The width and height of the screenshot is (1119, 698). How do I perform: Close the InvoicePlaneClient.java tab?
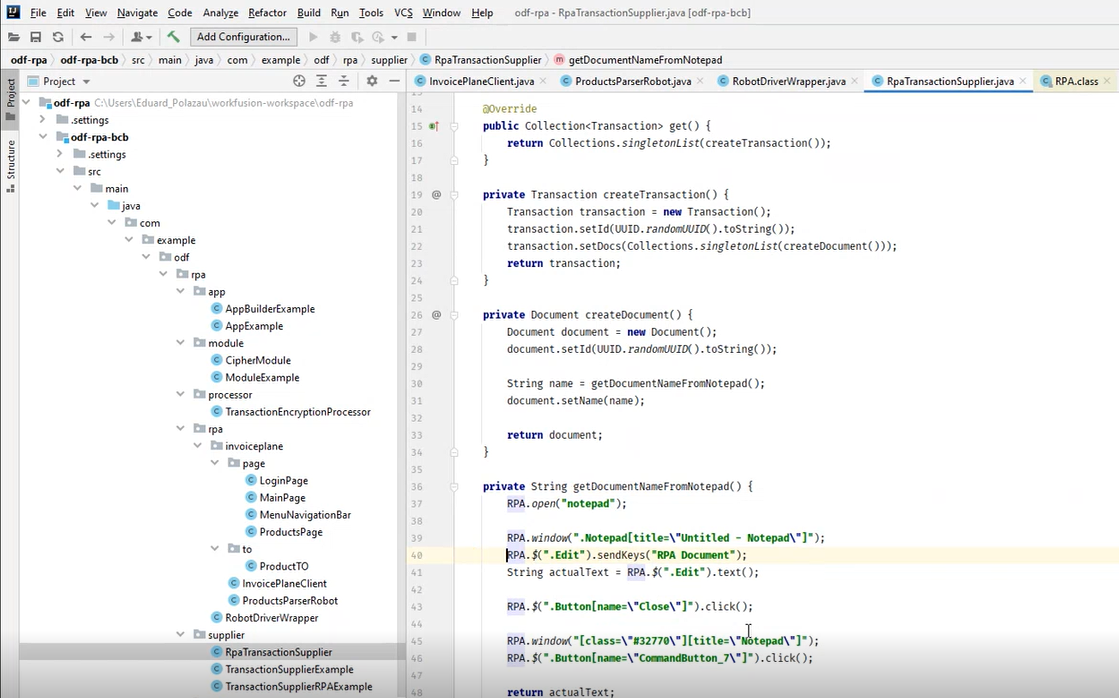click(x=544, y=81)
